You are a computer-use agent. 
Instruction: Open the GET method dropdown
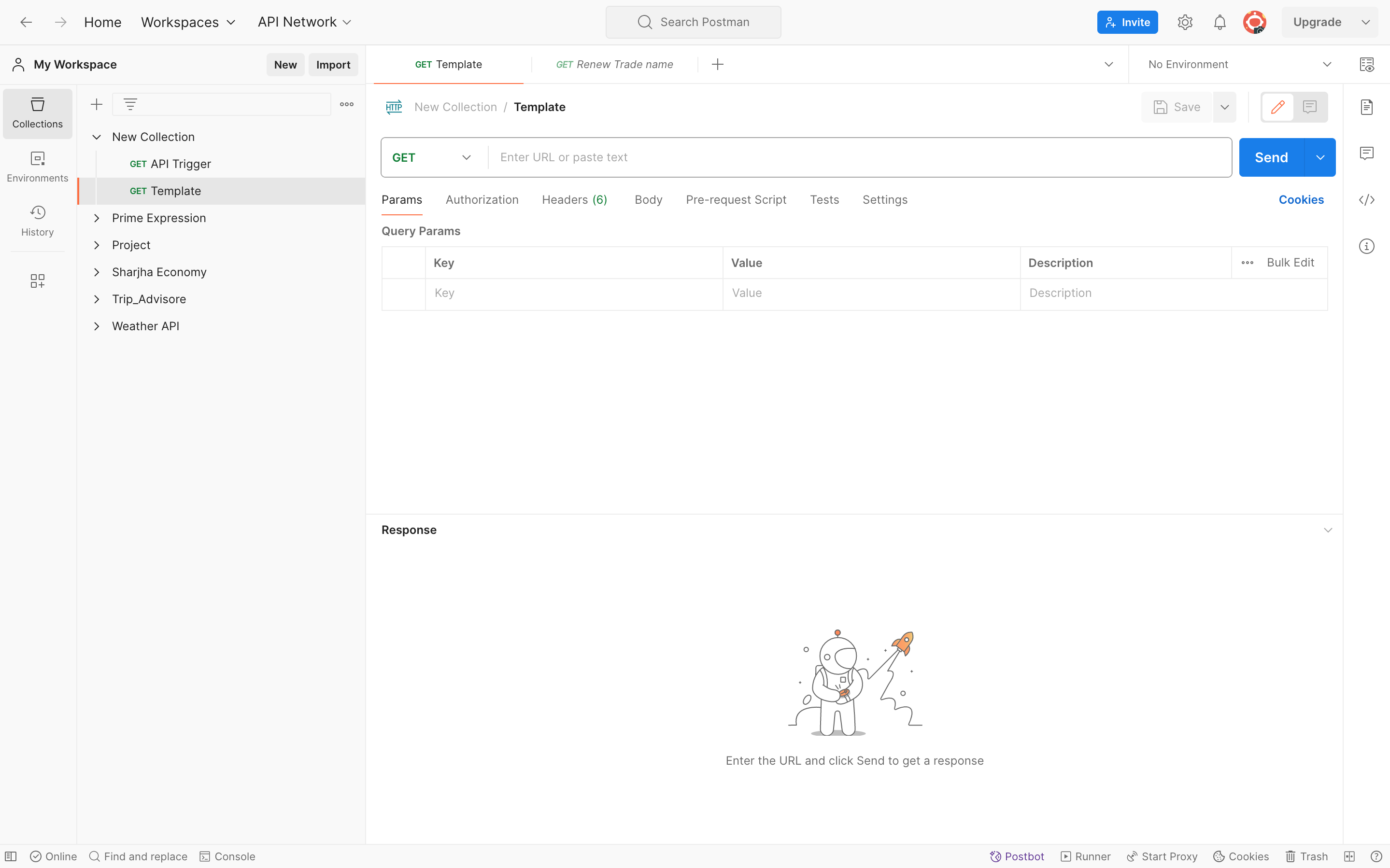tap(431, 157)
